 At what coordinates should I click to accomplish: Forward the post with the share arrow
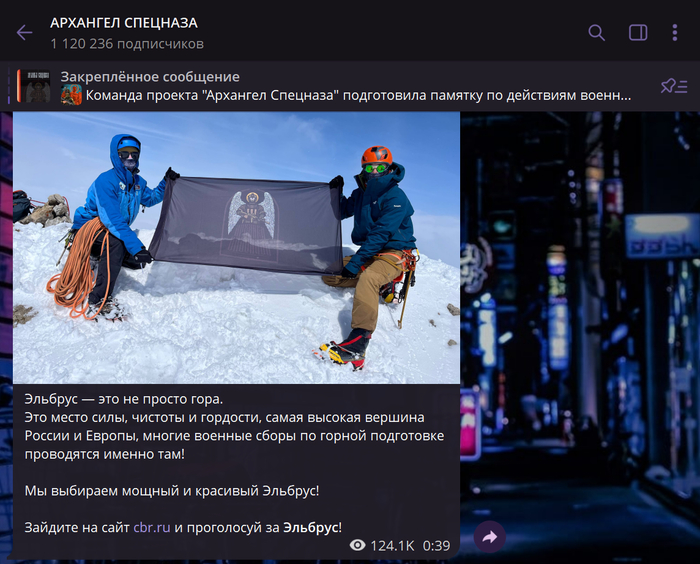[x=490, y=537]
